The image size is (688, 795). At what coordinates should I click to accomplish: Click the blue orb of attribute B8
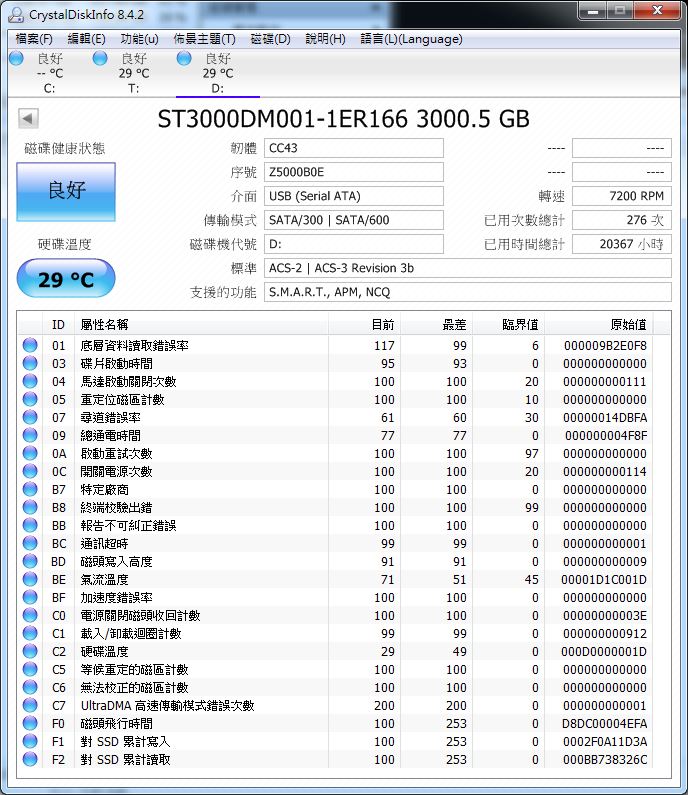(x=30, y=508)
